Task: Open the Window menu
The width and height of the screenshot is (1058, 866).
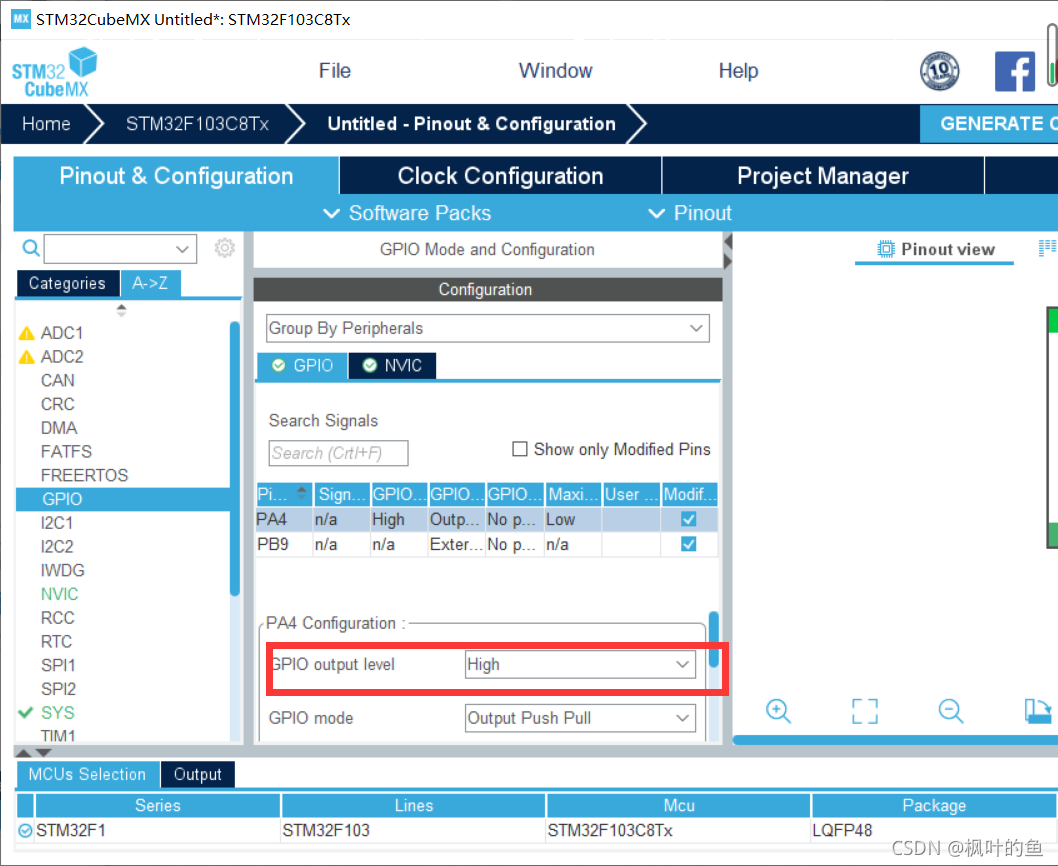Action: coord(555,71)
